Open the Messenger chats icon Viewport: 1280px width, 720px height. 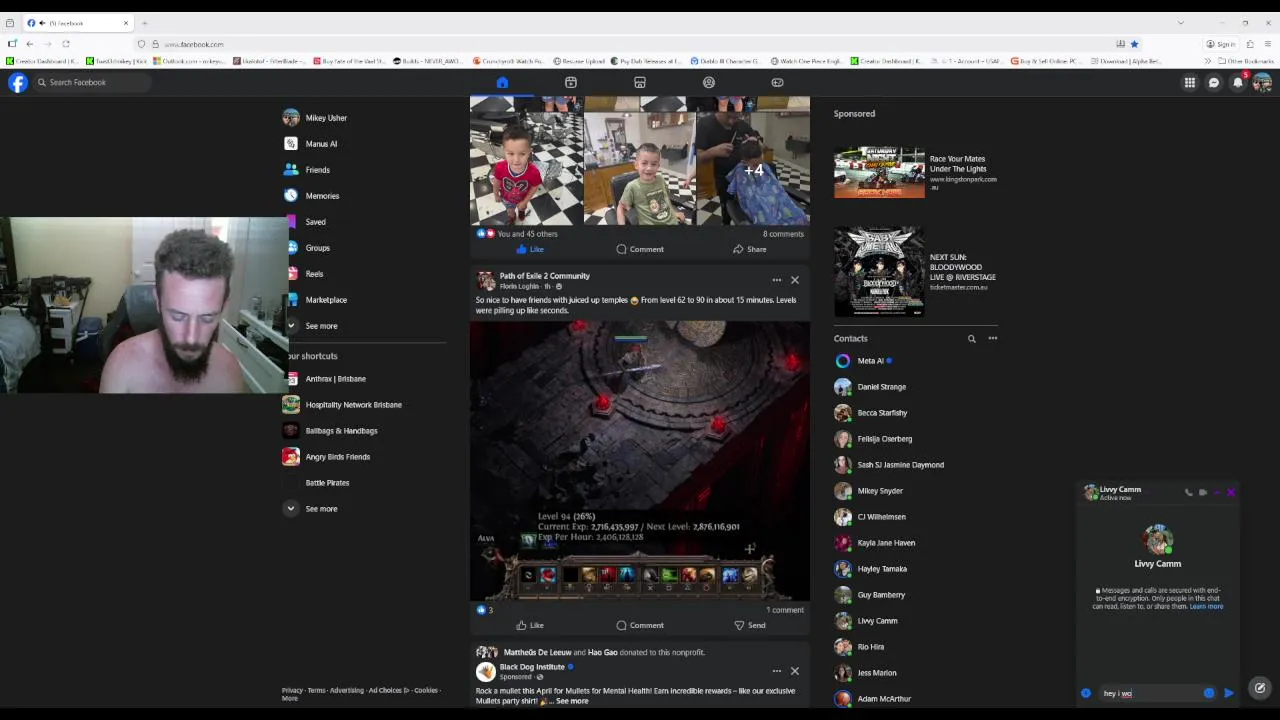click(1214, 83)
